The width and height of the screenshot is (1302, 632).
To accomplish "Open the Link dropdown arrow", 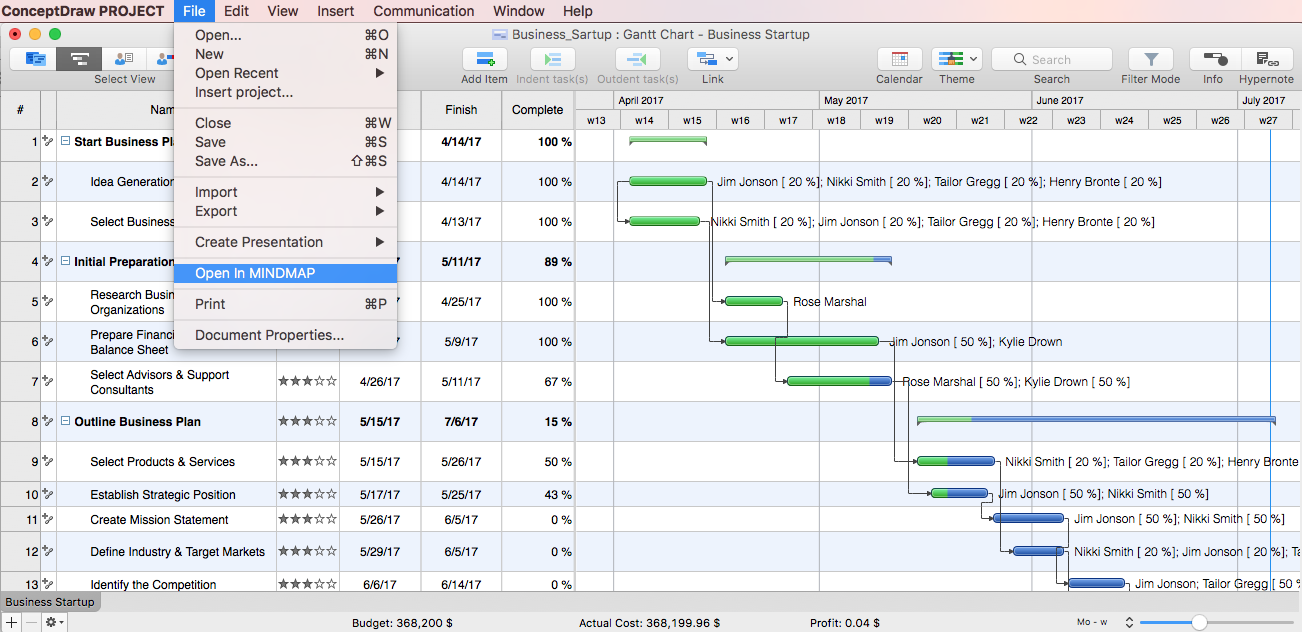I will pos(730,59).
